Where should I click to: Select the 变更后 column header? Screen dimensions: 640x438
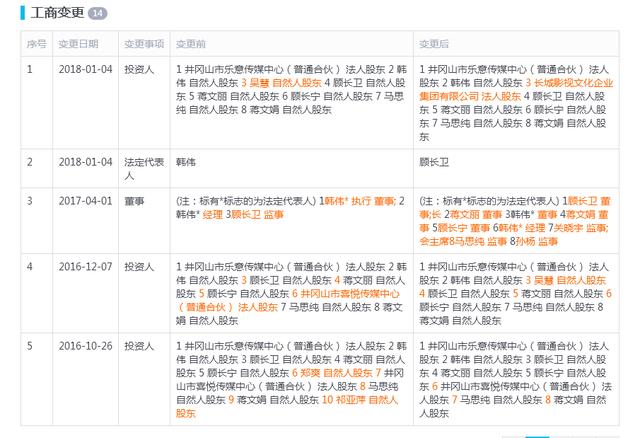(x=434, y=44)
